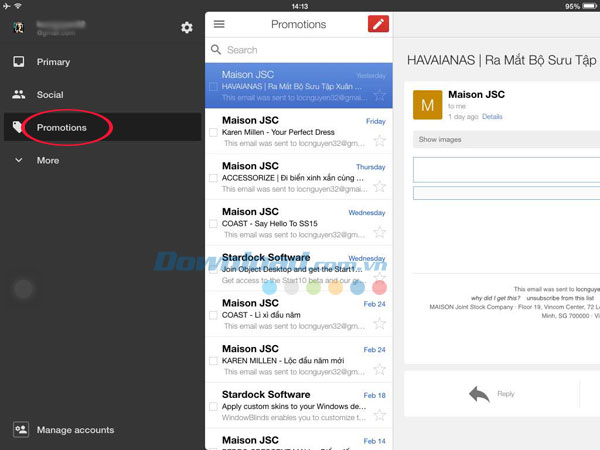Click the Manage accounts icon

[21, 429]
